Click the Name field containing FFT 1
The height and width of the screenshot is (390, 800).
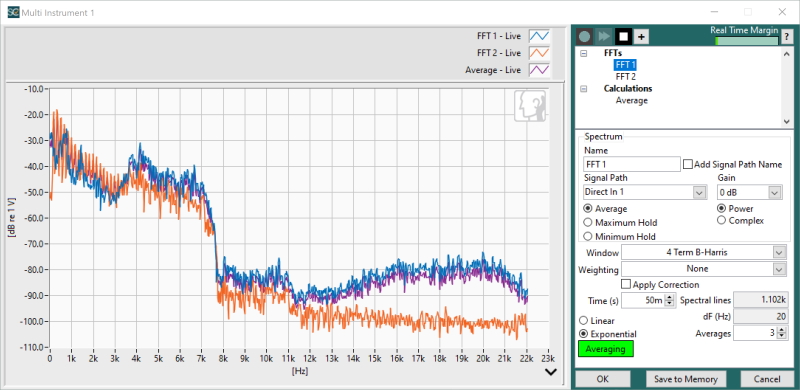(x=632, y=164)
